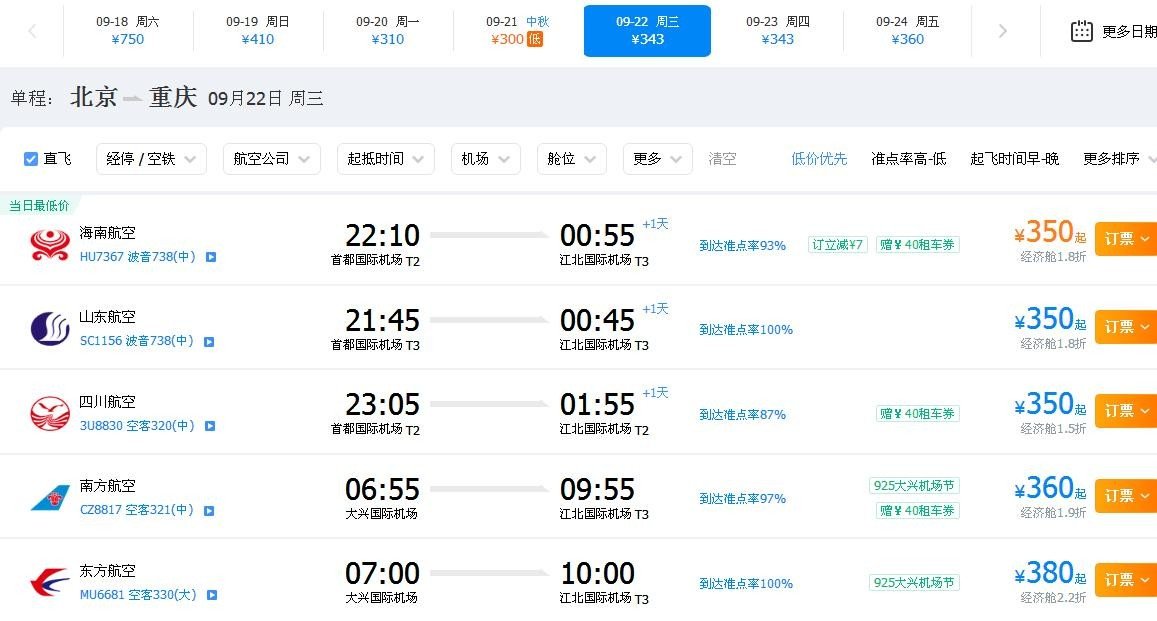Viewport: 1157px width, 621px height.
Task: Sort flights by 低价优先
Action: tap(818, 159)
